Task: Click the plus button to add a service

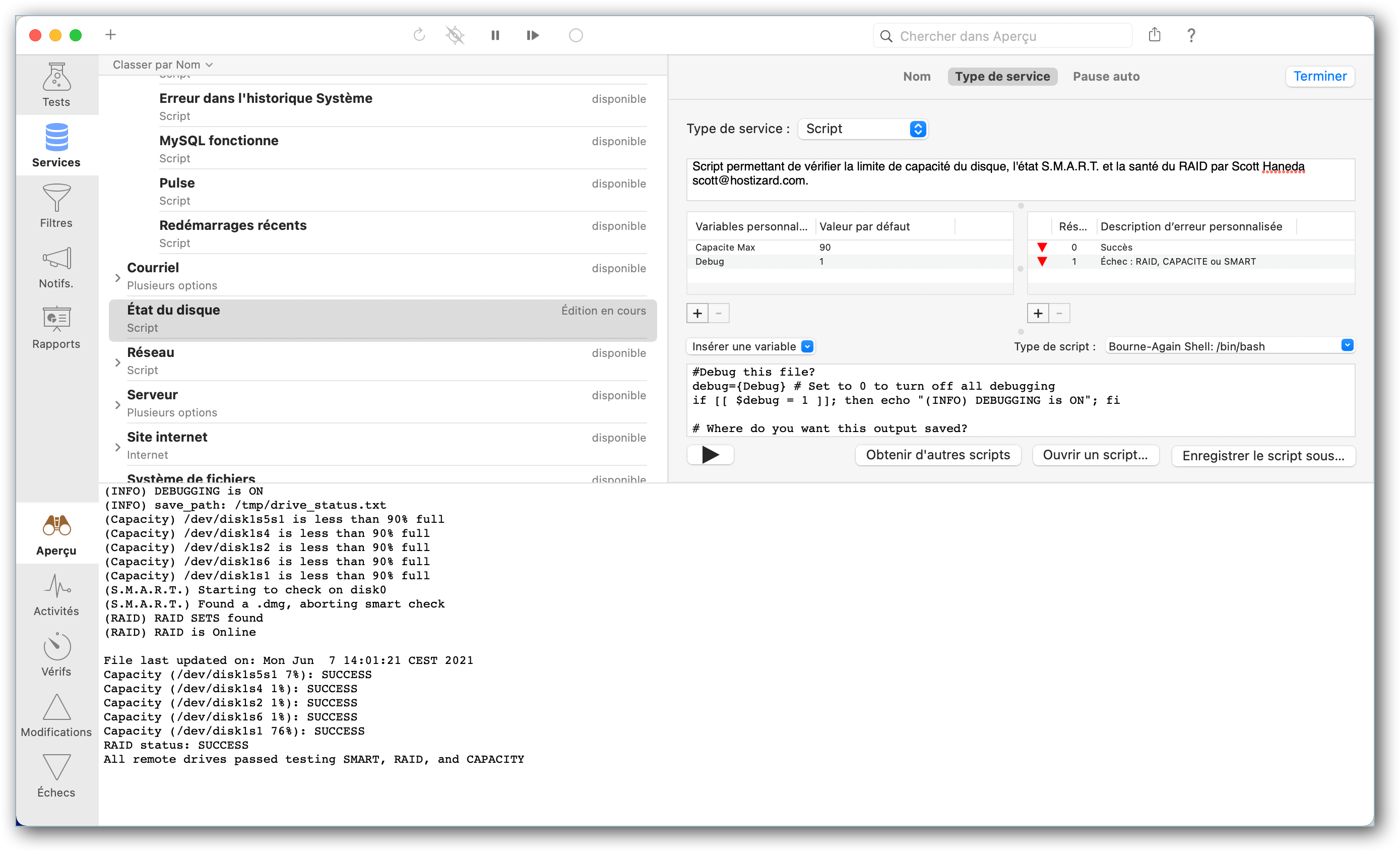Action: 110,35
